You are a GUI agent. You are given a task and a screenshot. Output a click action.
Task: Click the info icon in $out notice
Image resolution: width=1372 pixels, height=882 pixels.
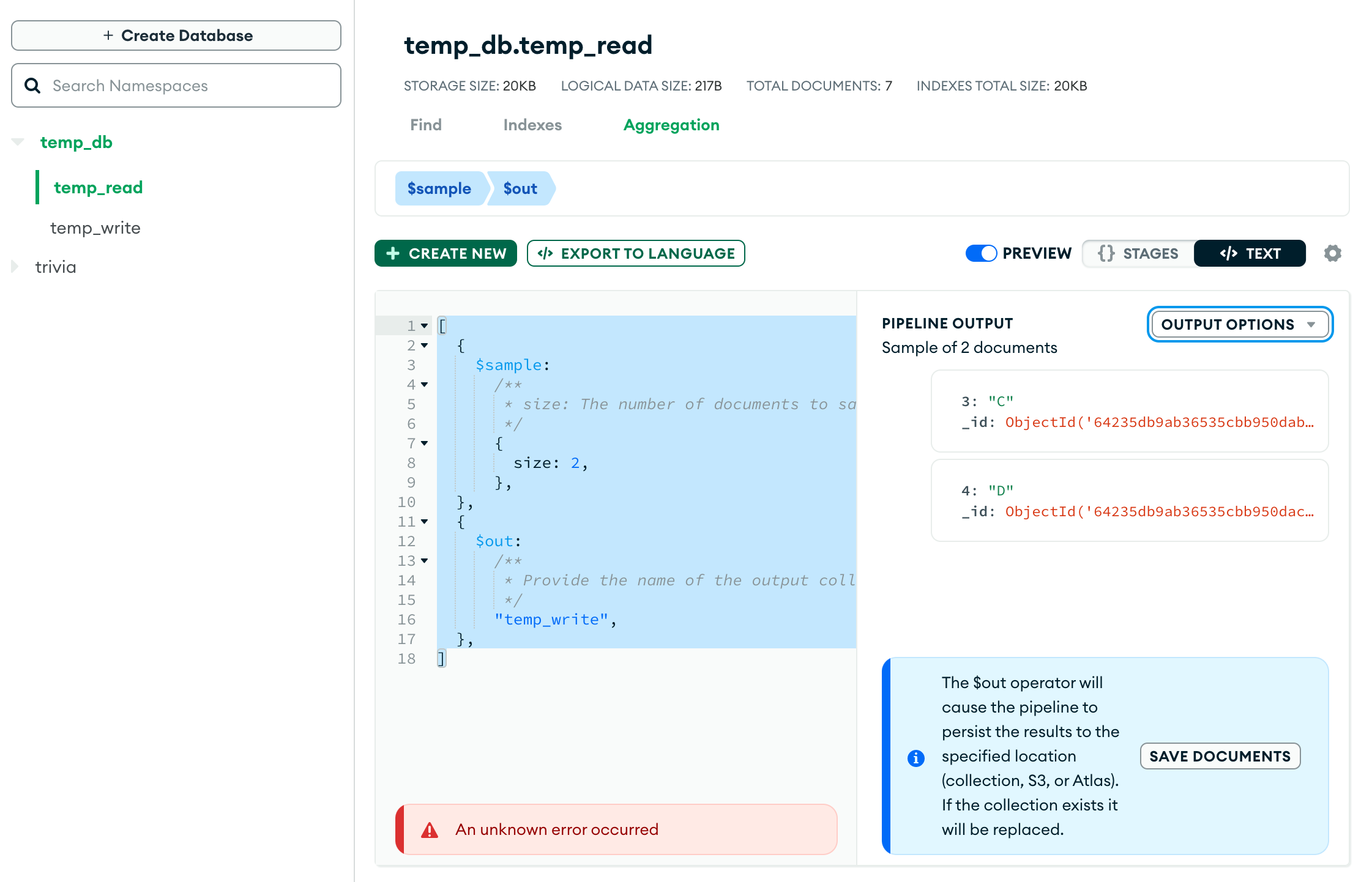[x=915, y=758]
